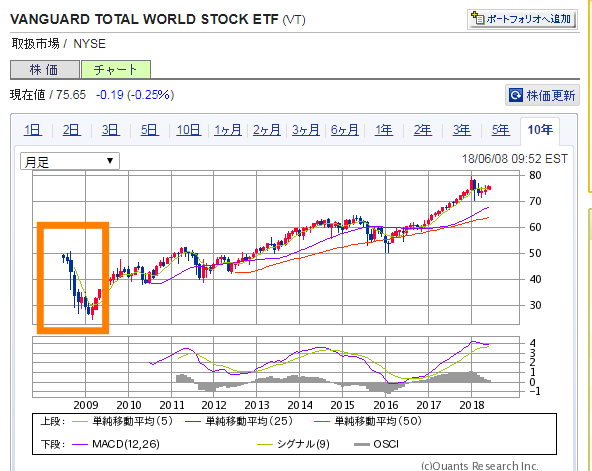Click the gray OSCI legend swatch

pos(362,445)
